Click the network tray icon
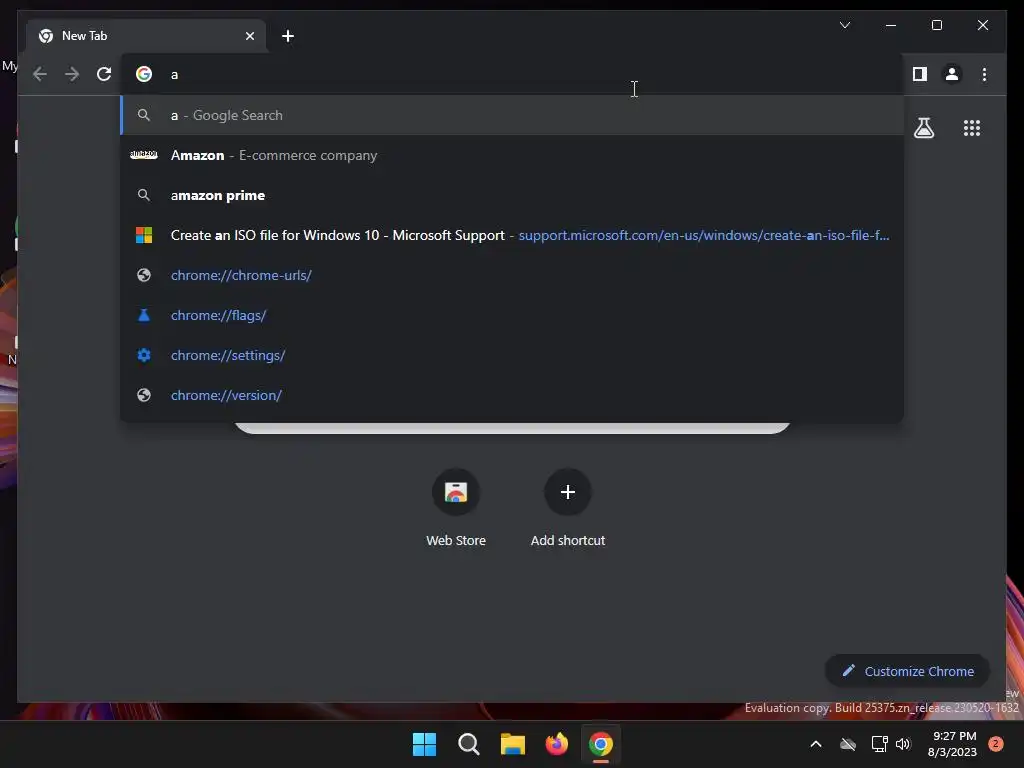This screenshot has height=768, width=1024. click(879, 744)
